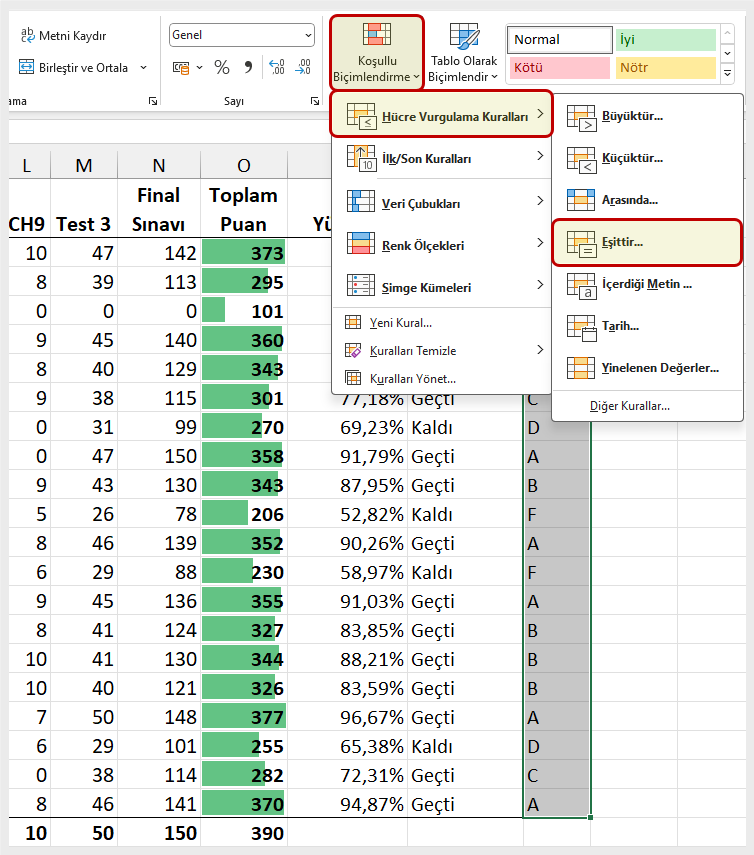Click grade F beside 52,82%

tap(557, 514)
